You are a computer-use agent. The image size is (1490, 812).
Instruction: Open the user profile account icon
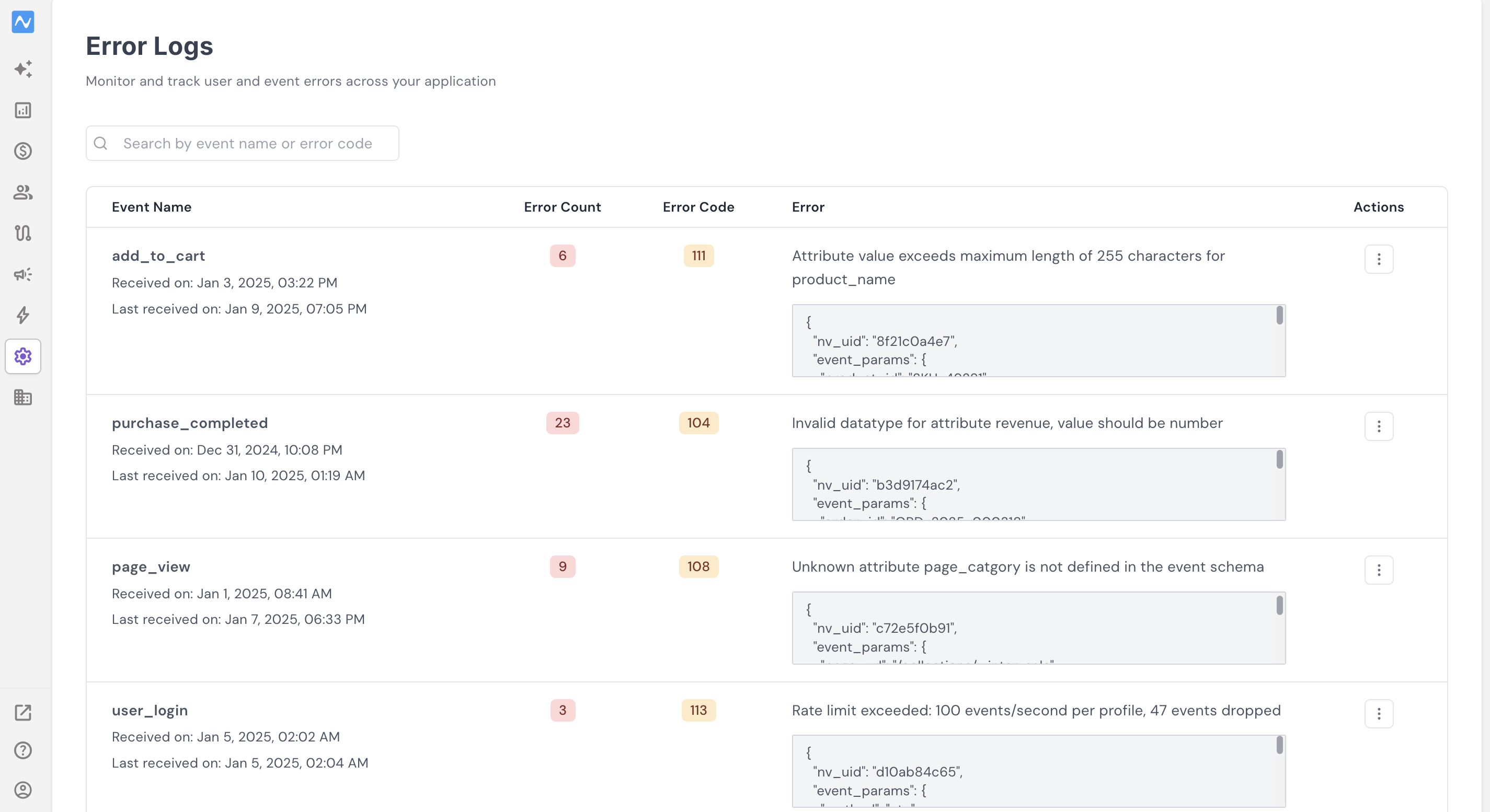click(x=23, y=790)
